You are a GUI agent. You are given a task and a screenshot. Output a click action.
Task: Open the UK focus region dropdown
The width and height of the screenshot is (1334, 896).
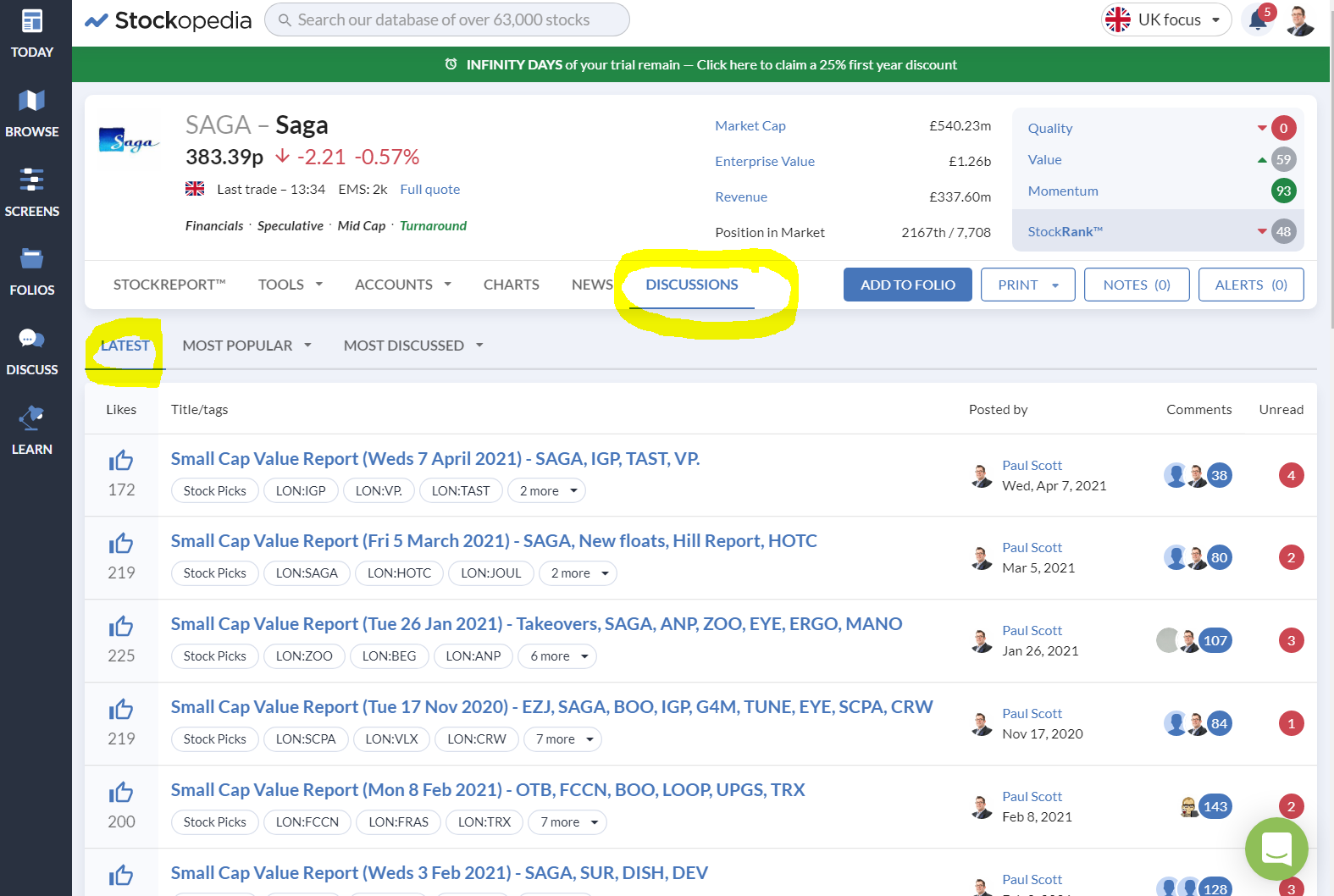click(x=1166, y=19)
